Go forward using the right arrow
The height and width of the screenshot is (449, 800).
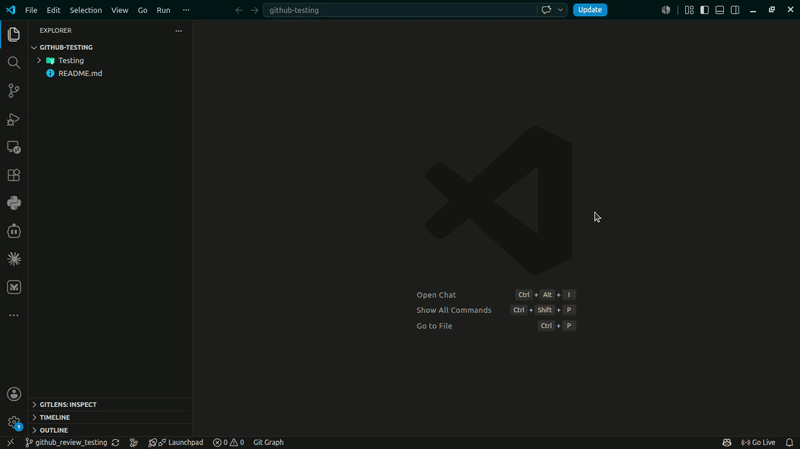pos(254,10)
